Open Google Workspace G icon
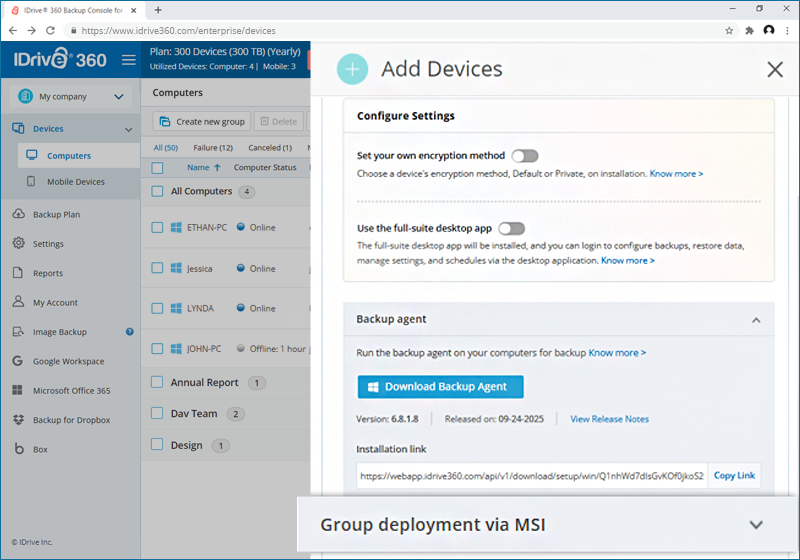Screen dimensions: 800x560 tap(17, 361)
